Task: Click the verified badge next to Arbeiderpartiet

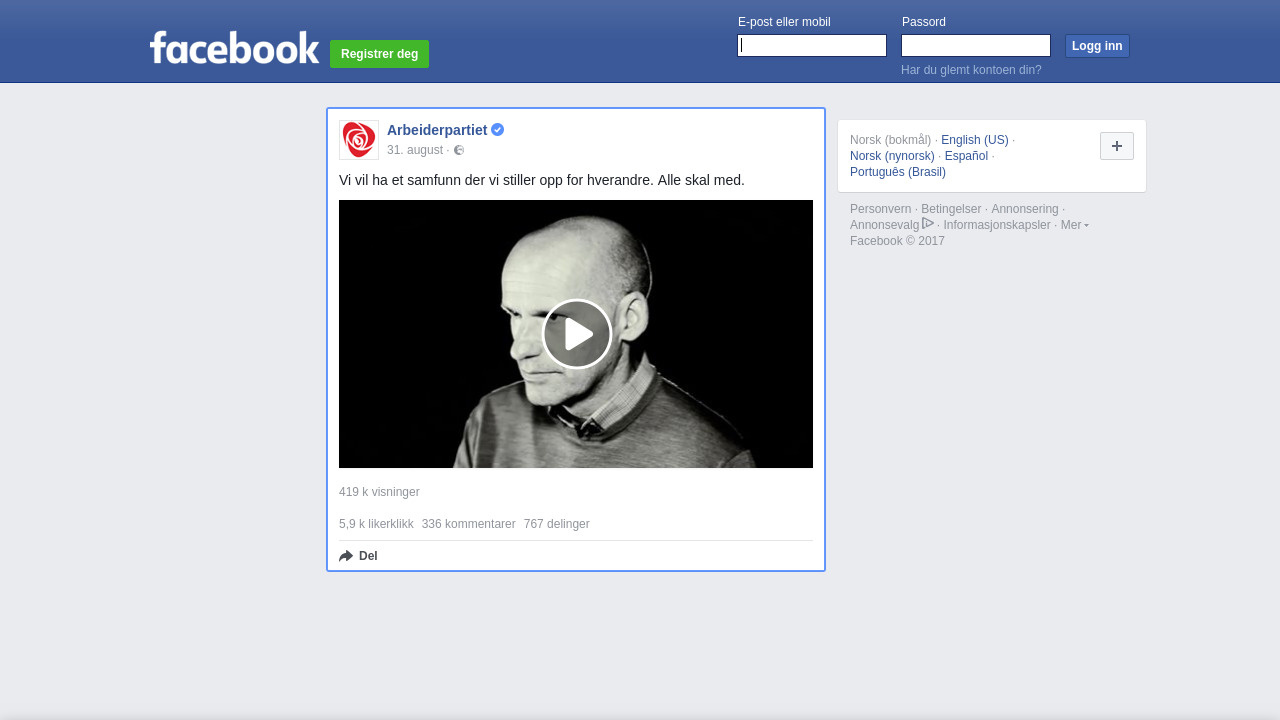Action: pyautogui.click(x=497, y=130)
